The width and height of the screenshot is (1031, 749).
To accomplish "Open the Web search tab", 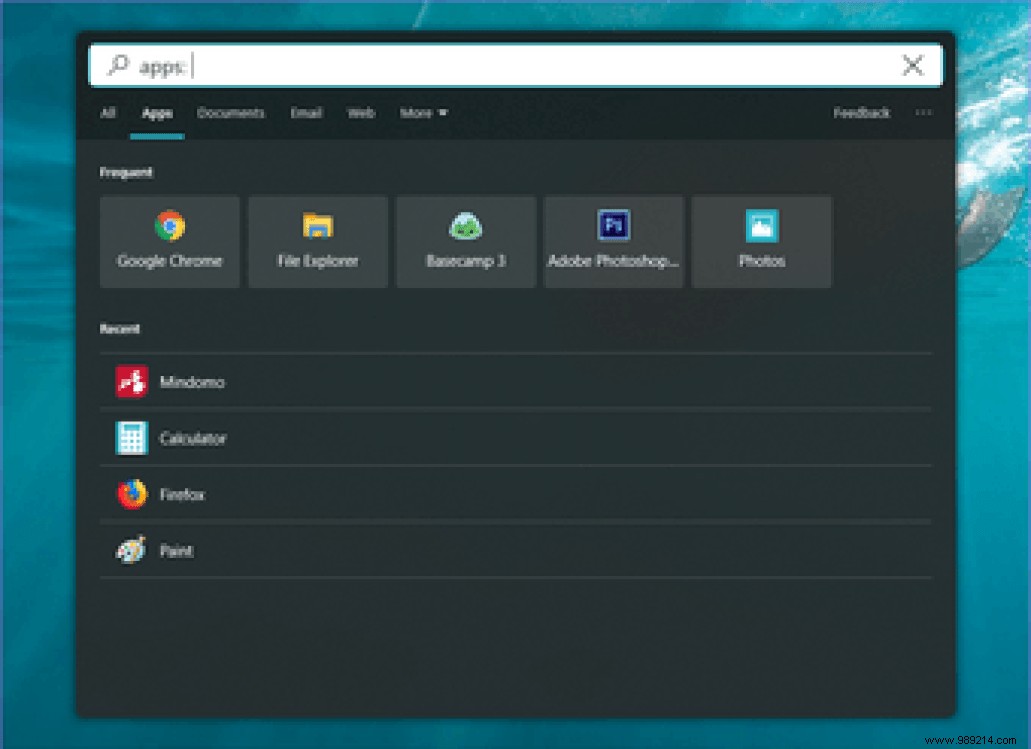I will point(361,113).
